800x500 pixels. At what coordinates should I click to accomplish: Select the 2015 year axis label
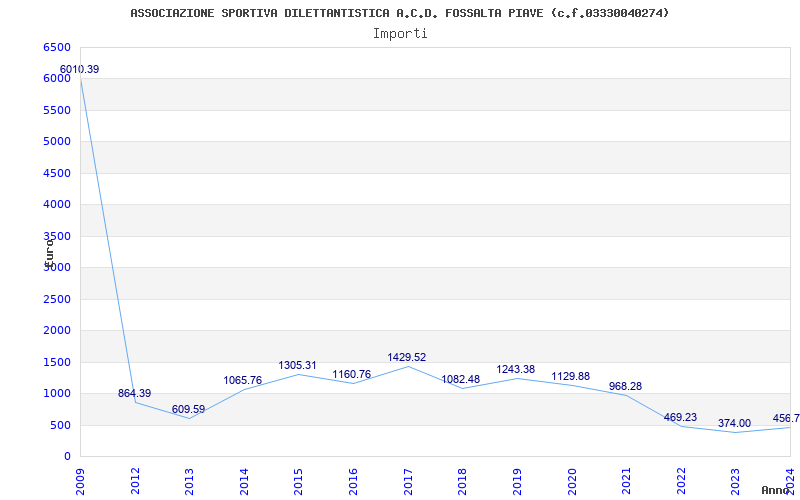[x=298, y=482]
